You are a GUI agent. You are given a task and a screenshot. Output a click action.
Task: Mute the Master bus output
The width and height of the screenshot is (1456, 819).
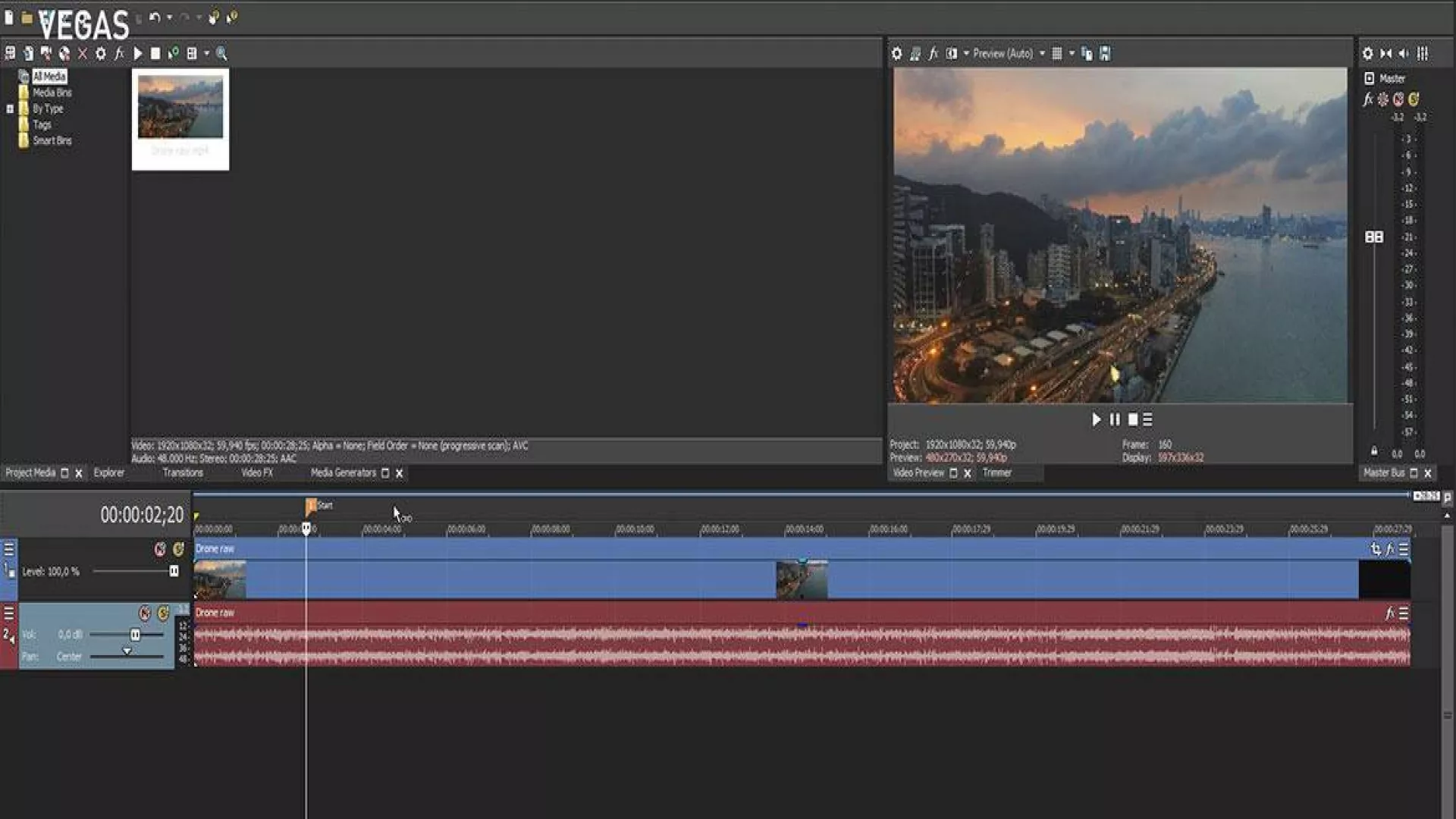click(x=1398, y=99)
